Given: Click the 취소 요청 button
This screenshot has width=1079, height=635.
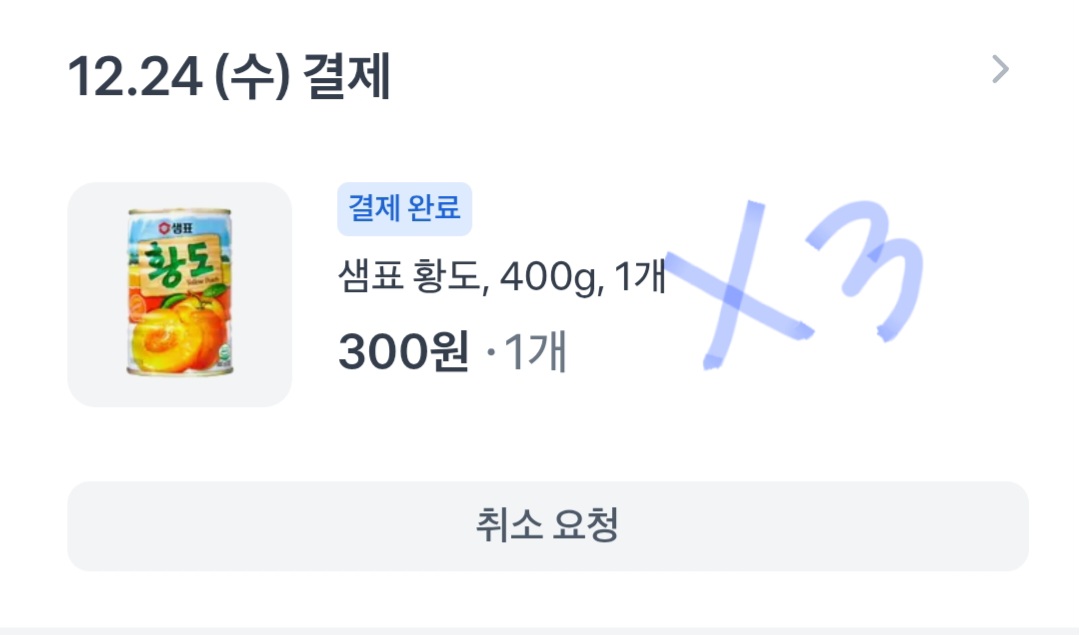Looking at the screenshot, I should click(x=548, y=526).
